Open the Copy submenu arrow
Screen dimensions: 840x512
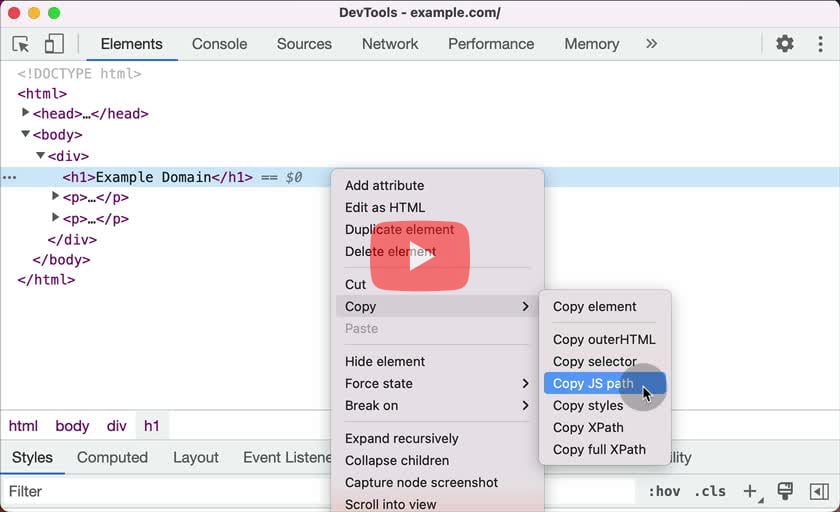(x=525, y=306)
